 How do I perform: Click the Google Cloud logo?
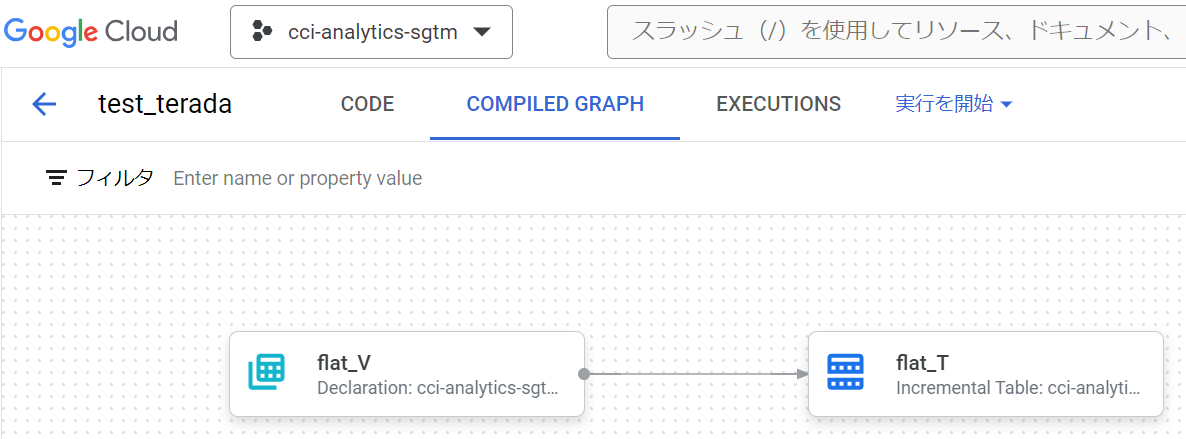pyautogui.click(x=91, y=32)
